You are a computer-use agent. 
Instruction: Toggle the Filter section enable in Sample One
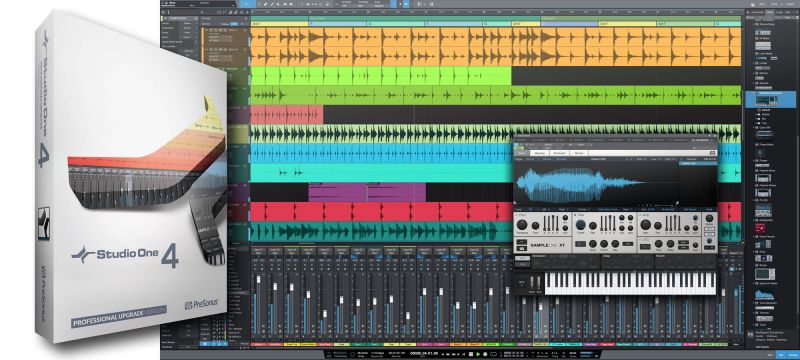point(575,215)
